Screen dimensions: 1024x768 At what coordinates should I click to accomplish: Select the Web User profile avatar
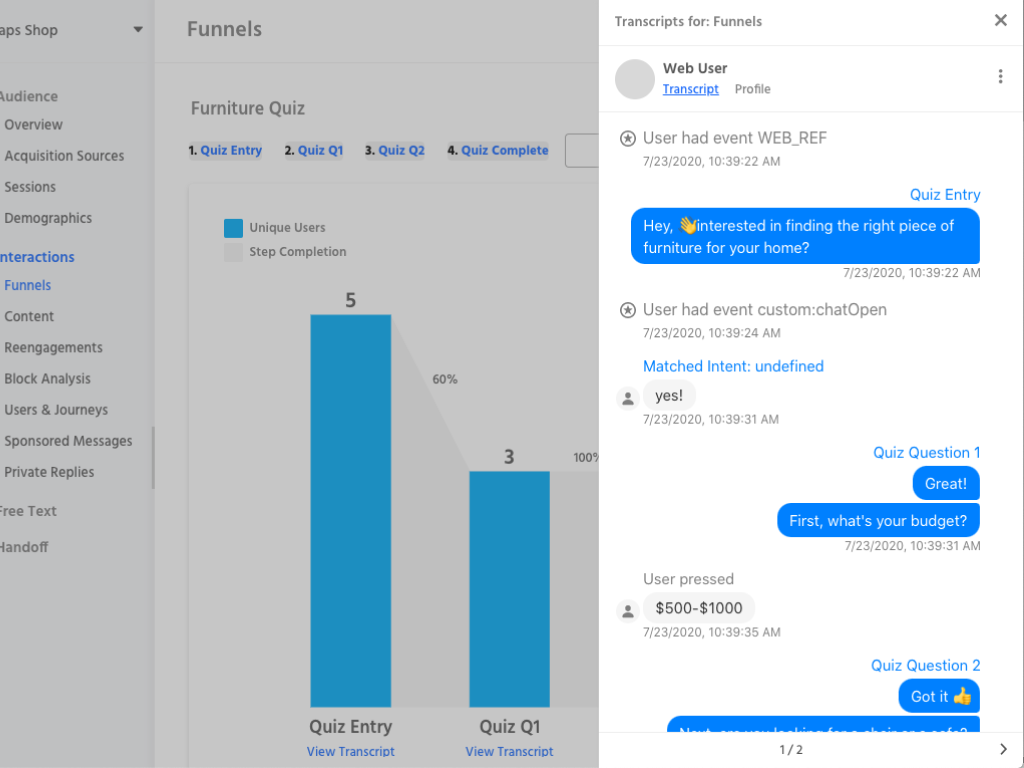(x=634, y=79)
